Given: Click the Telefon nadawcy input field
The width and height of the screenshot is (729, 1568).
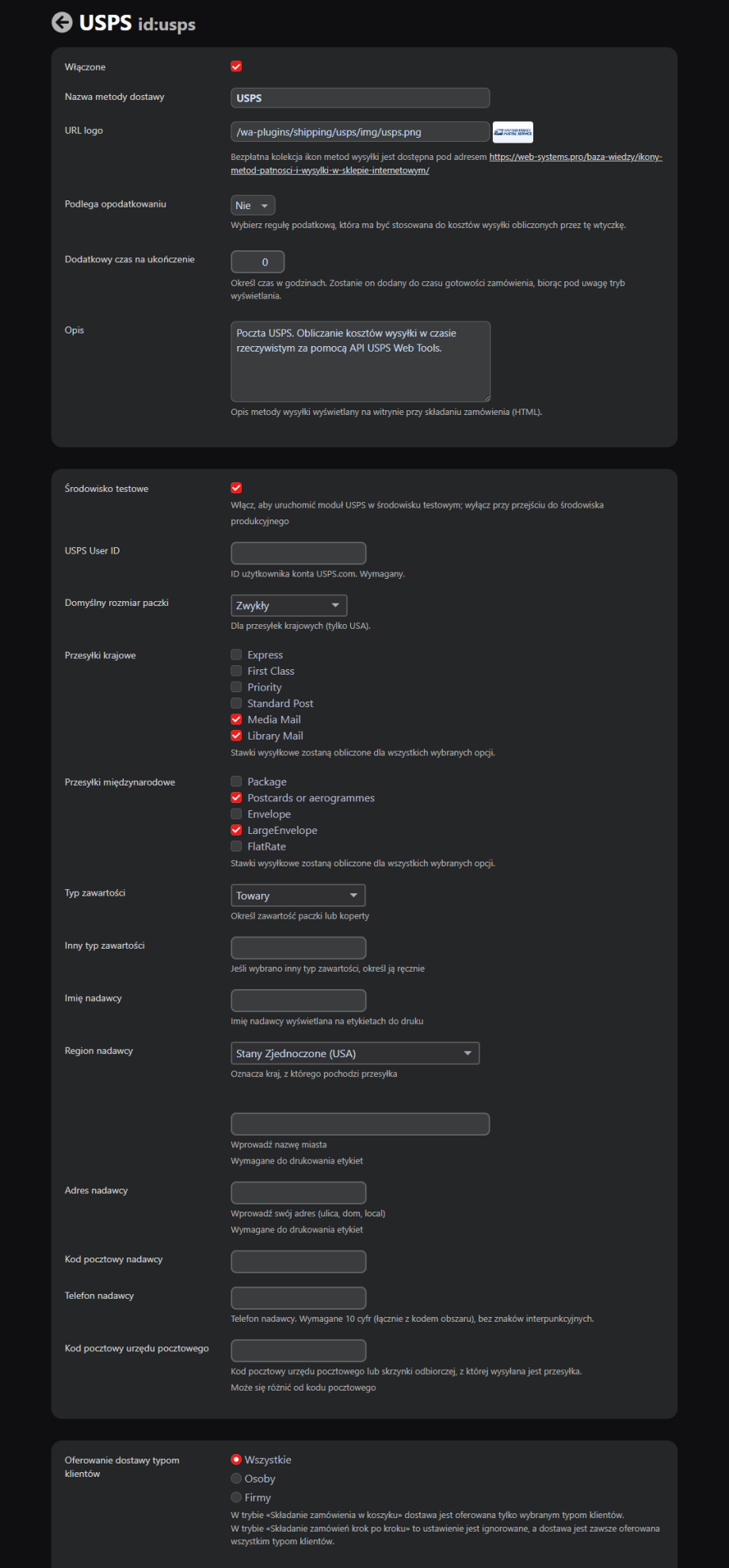Looking at the screenshot, I should click(x=298, y=1298).
